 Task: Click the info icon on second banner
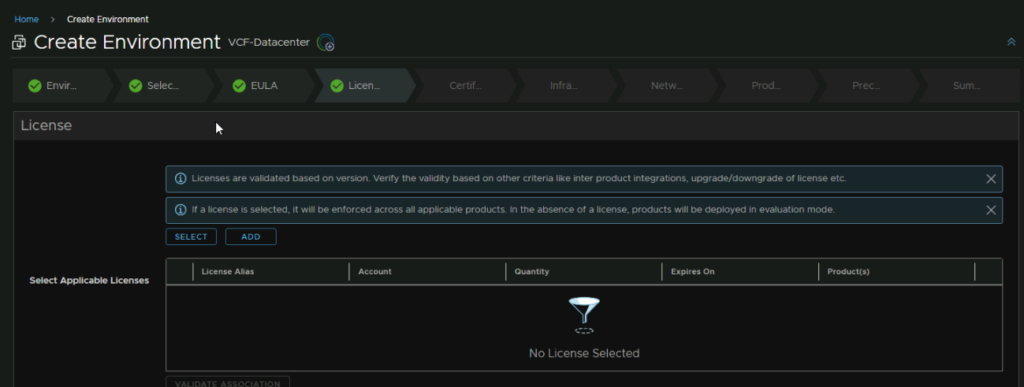click(181, 210)
